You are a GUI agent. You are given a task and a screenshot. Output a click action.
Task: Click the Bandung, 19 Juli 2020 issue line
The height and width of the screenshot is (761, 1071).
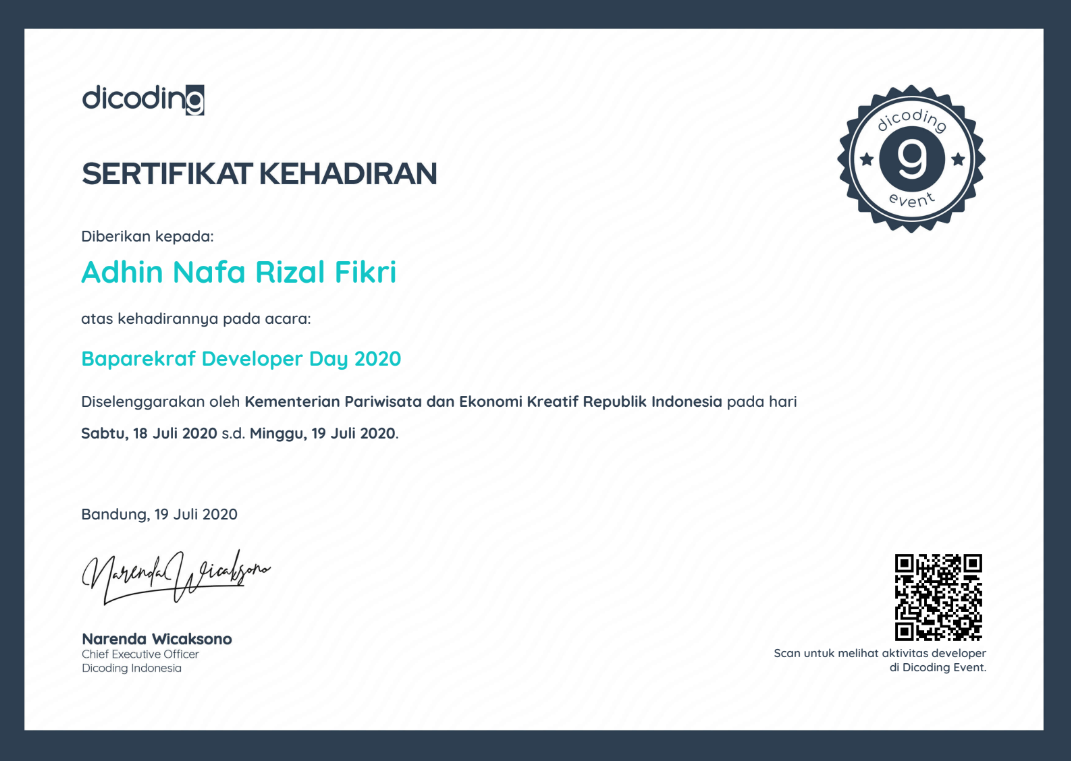[x=159, y=514]
